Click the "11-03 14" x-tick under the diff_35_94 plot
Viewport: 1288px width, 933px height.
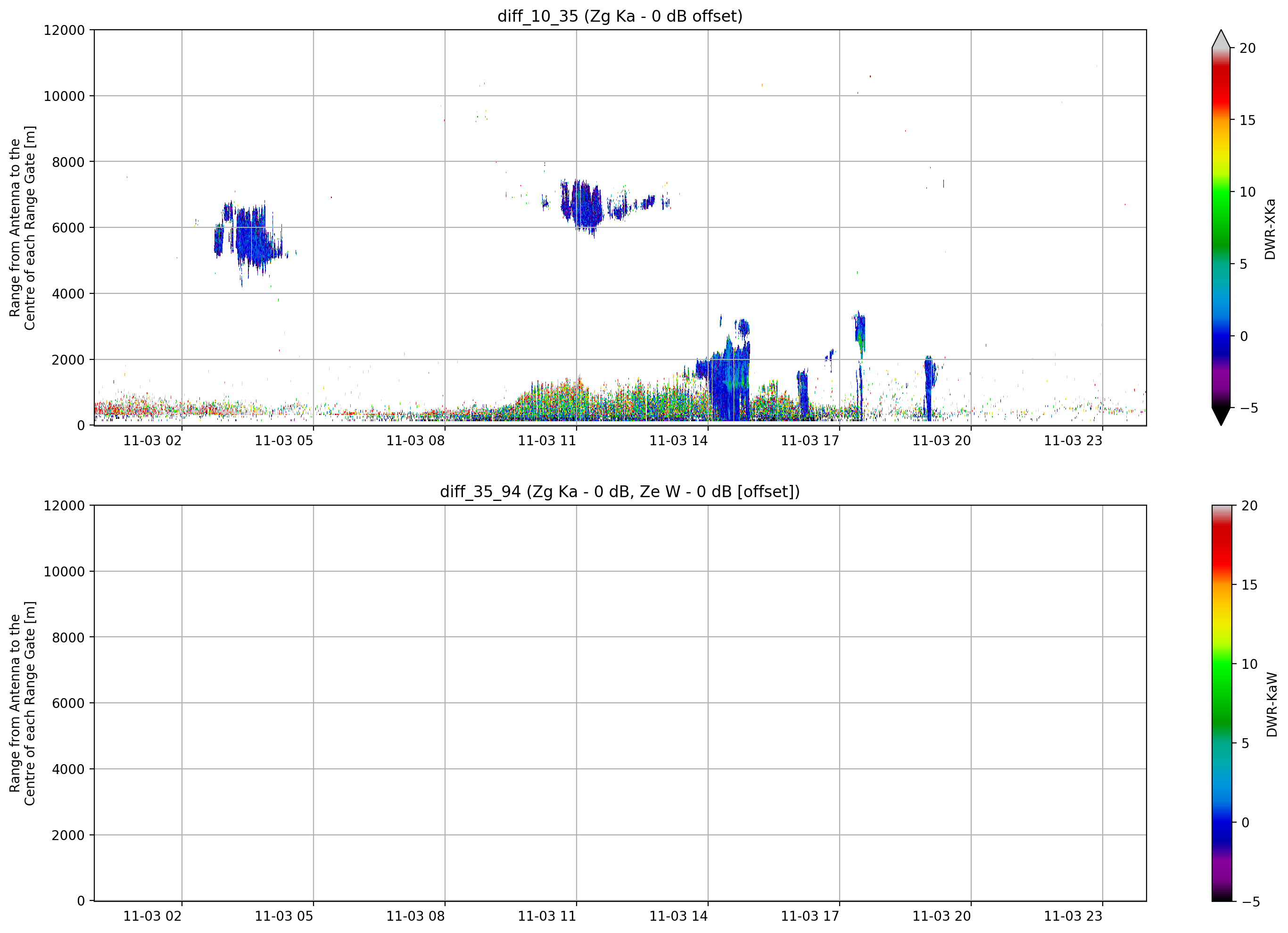[x=678, y=916]
